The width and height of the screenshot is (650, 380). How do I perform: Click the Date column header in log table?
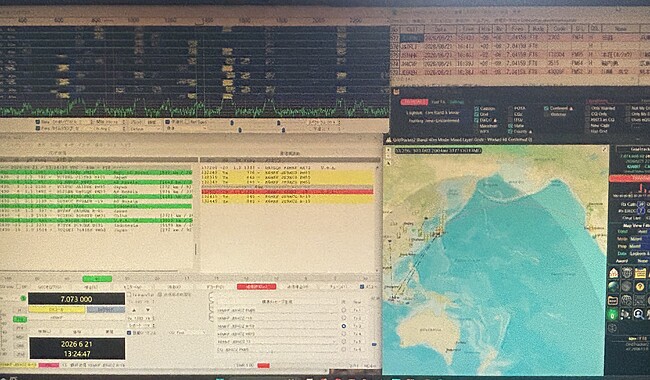click(x=441, y=29)
